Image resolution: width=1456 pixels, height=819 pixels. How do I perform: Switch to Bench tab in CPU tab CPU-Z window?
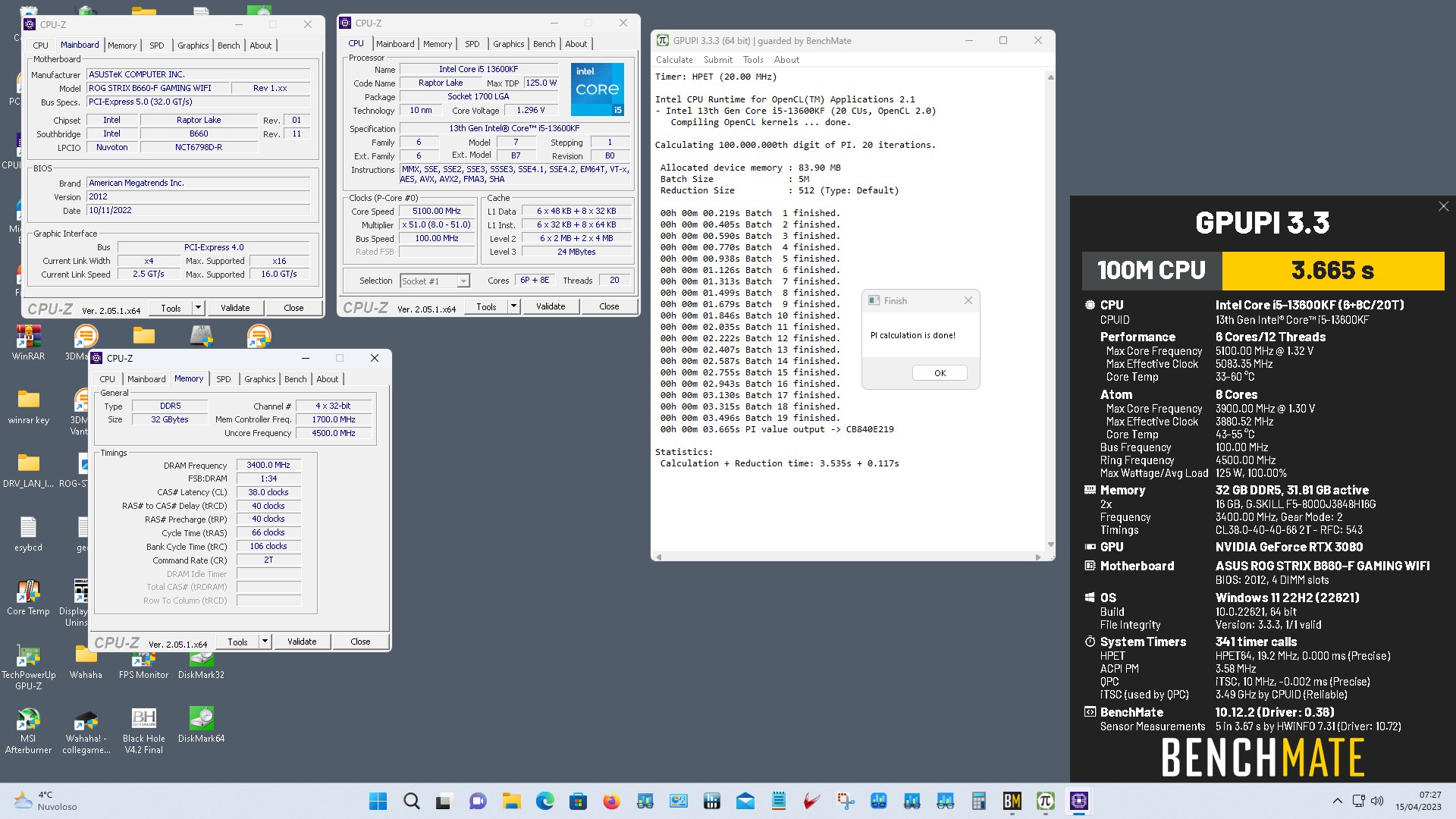pyautogui.click(x=544, y=44)
